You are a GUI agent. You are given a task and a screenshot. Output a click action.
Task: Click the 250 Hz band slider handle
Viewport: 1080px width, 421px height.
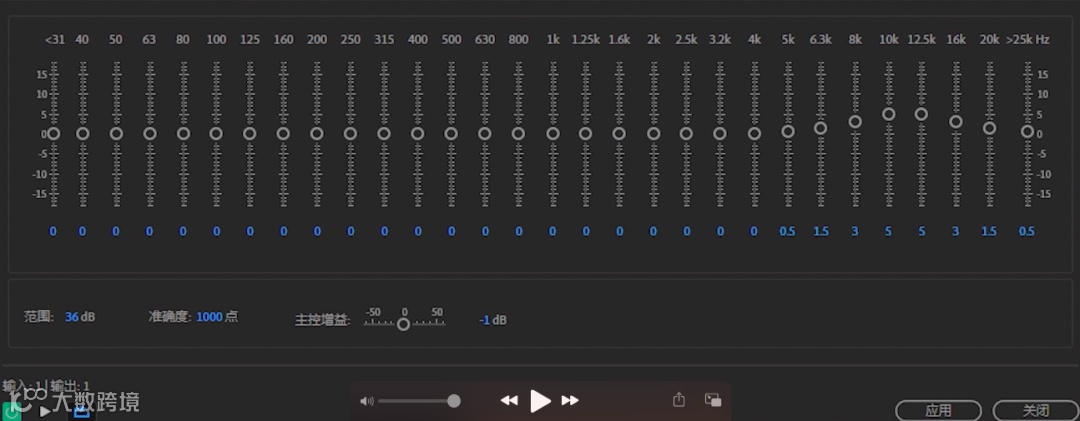350,134
